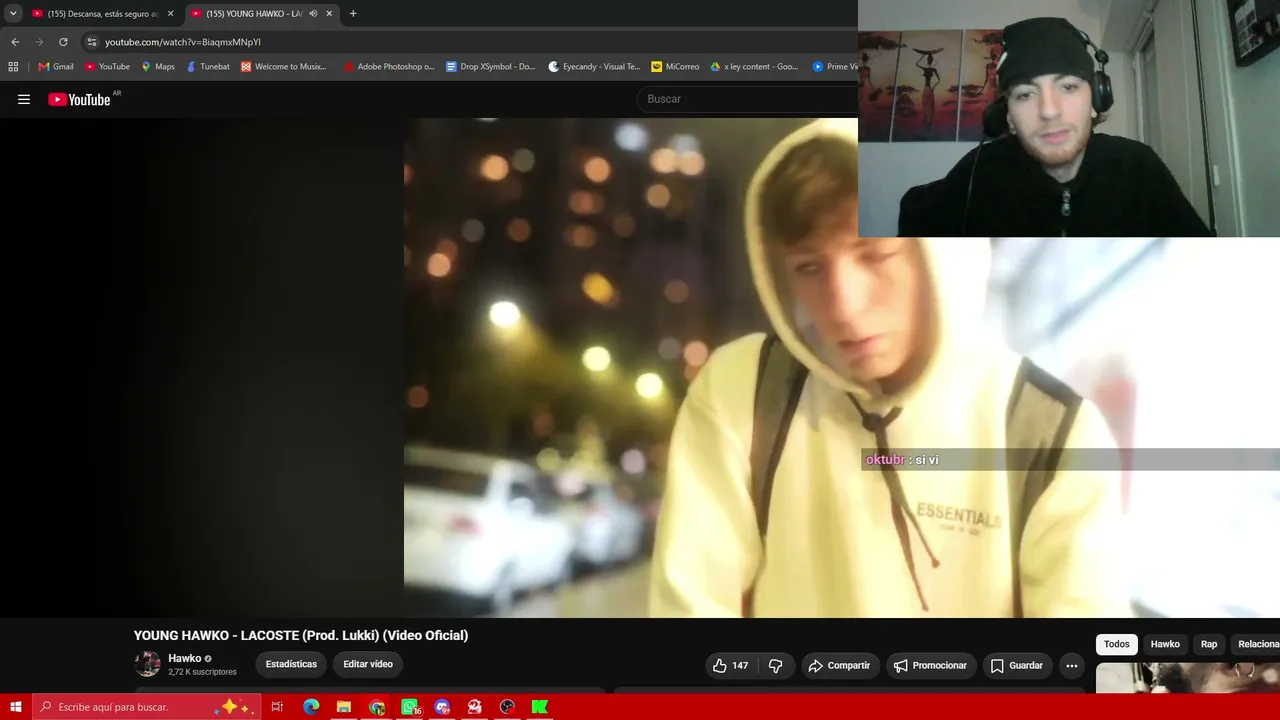Save video with 'Guardar' button
This screenshot has height=720, width=1280.
tap(1016, 665)
